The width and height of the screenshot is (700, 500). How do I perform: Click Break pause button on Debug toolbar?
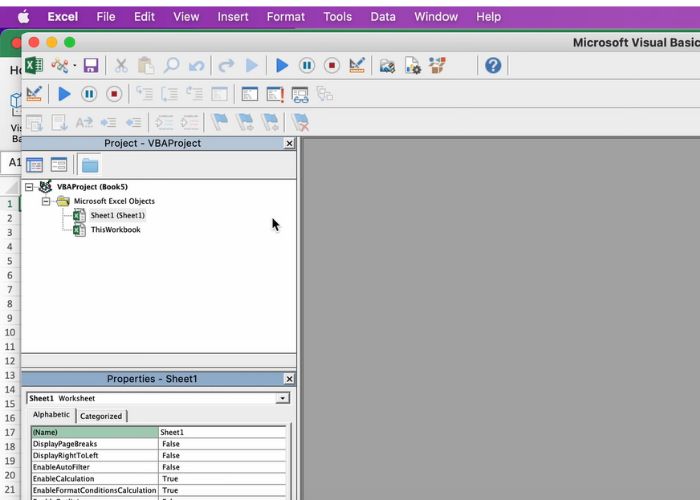(89, 94)
